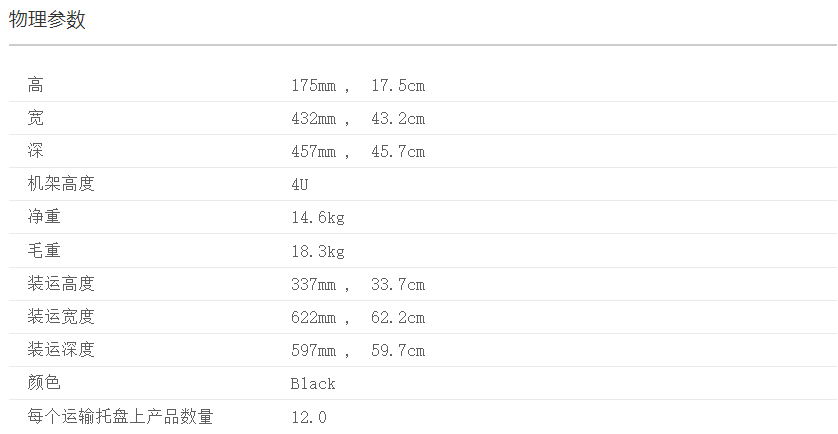Select the 4U rack height value
Screen dimensions: 838x434
click(x=301, y=185)
